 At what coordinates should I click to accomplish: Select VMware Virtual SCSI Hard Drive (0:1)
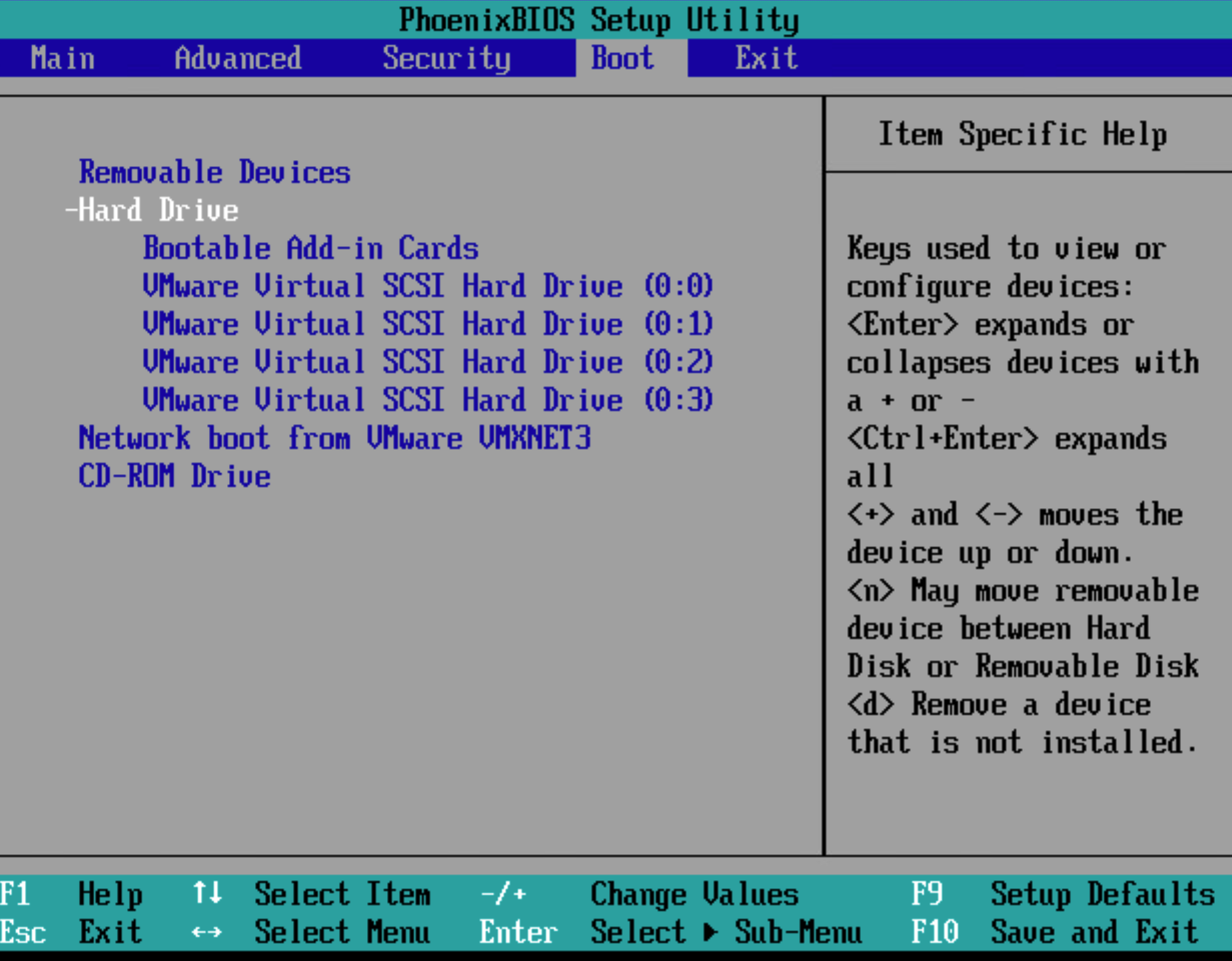pyautogui.click(x=428, y=324)
